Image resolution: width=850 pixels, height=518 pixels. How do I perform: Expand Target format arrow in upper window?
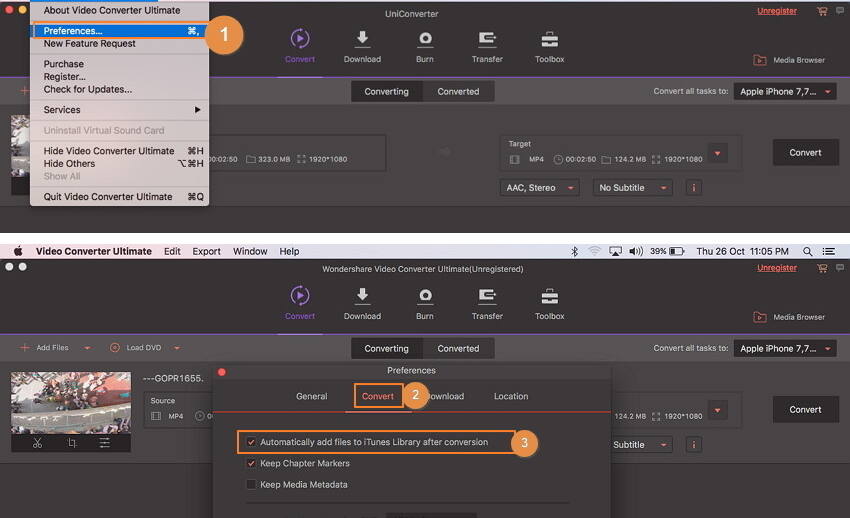pos(718,153)
